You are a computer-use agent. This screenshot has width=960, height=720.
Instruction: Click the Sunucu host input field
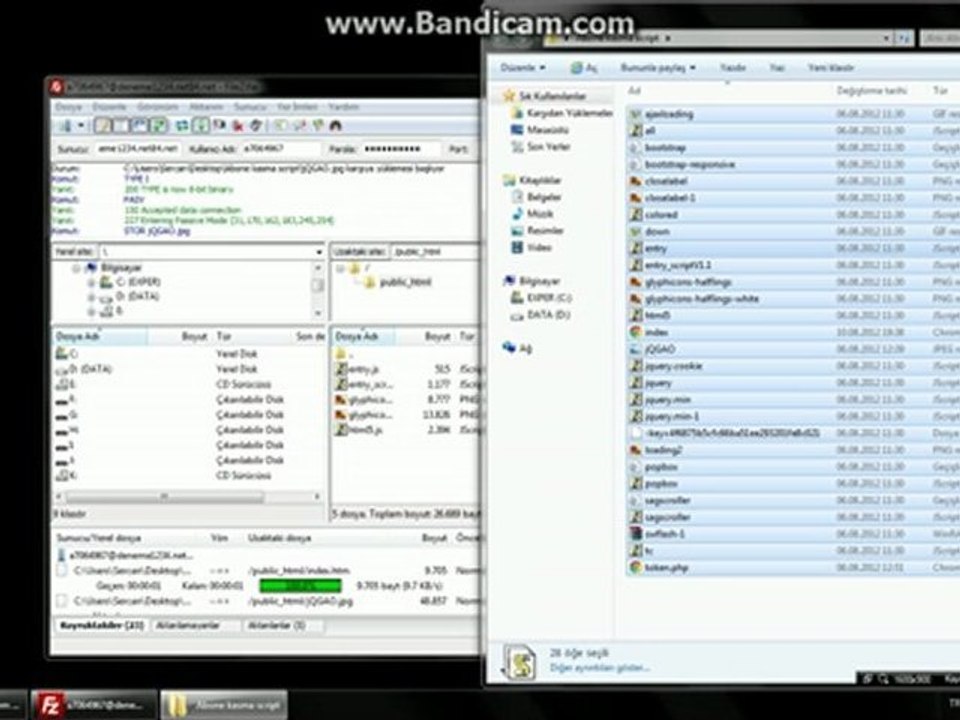(138, 149)
